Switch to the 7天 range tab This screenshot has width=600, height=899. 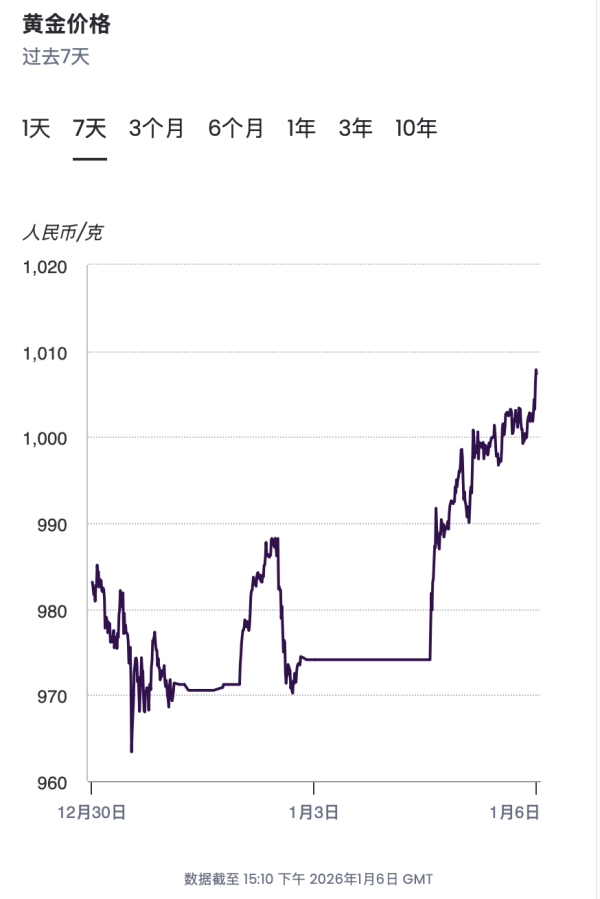pyautogui.click(x=90, y=128)
